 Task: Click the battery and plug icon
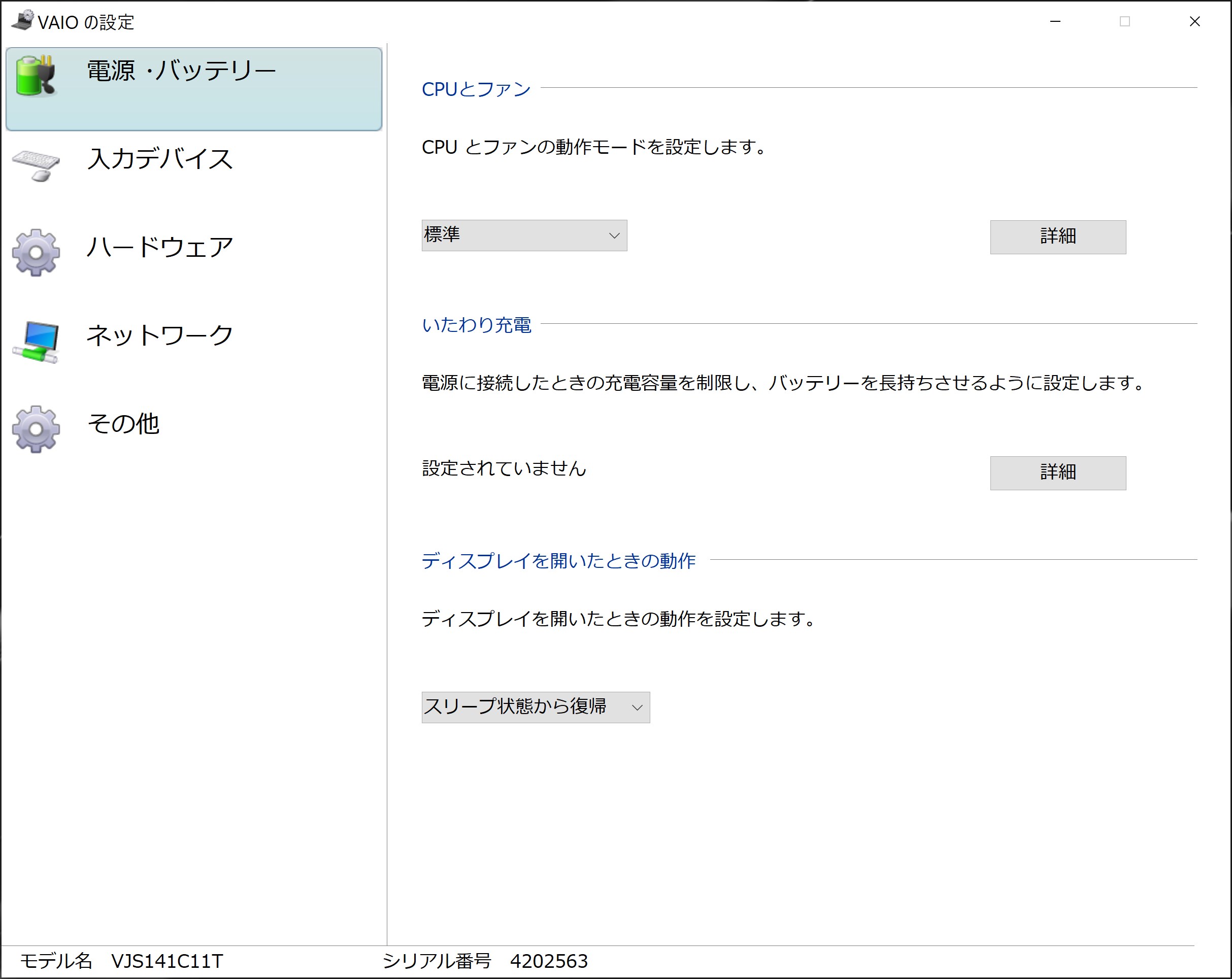pyautogui.click(x=36, y=76)
